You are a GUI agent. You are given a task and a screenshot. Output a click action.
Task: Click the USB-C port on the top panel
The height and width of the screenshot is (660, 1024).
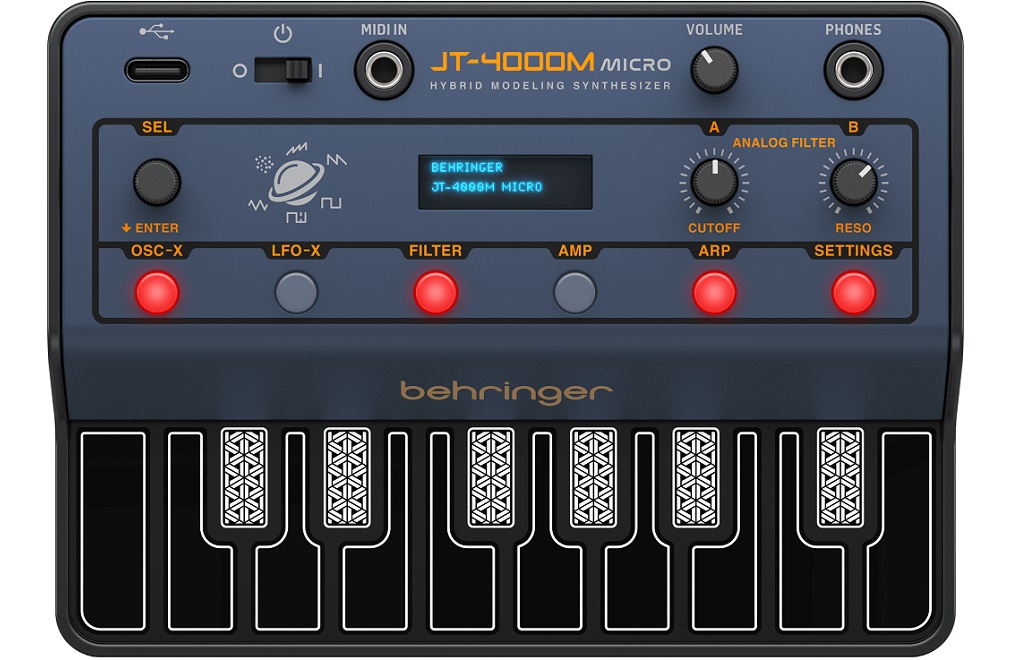tap(157, 70)
